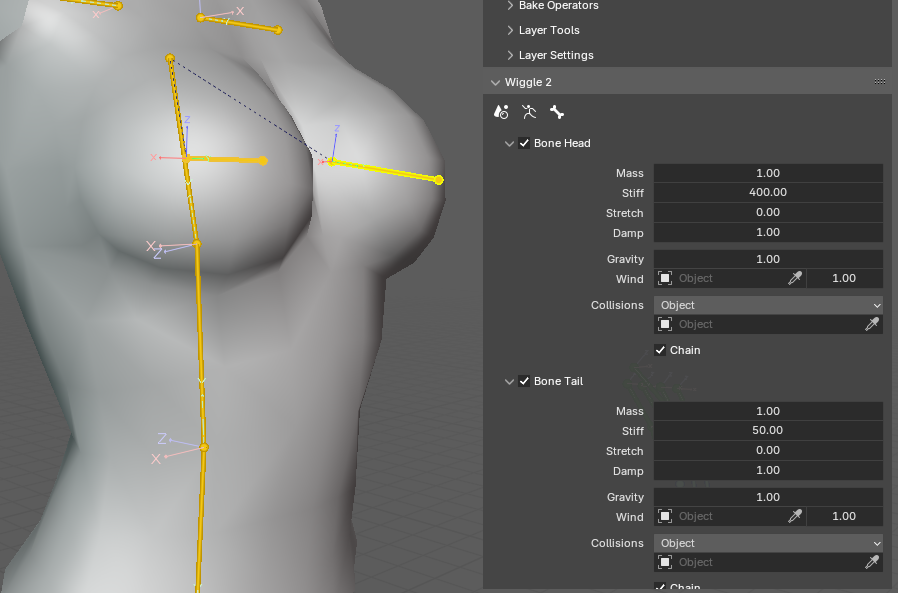
Task: Click the Wiggle 2 running figure icon
Action: click(529, 112)
